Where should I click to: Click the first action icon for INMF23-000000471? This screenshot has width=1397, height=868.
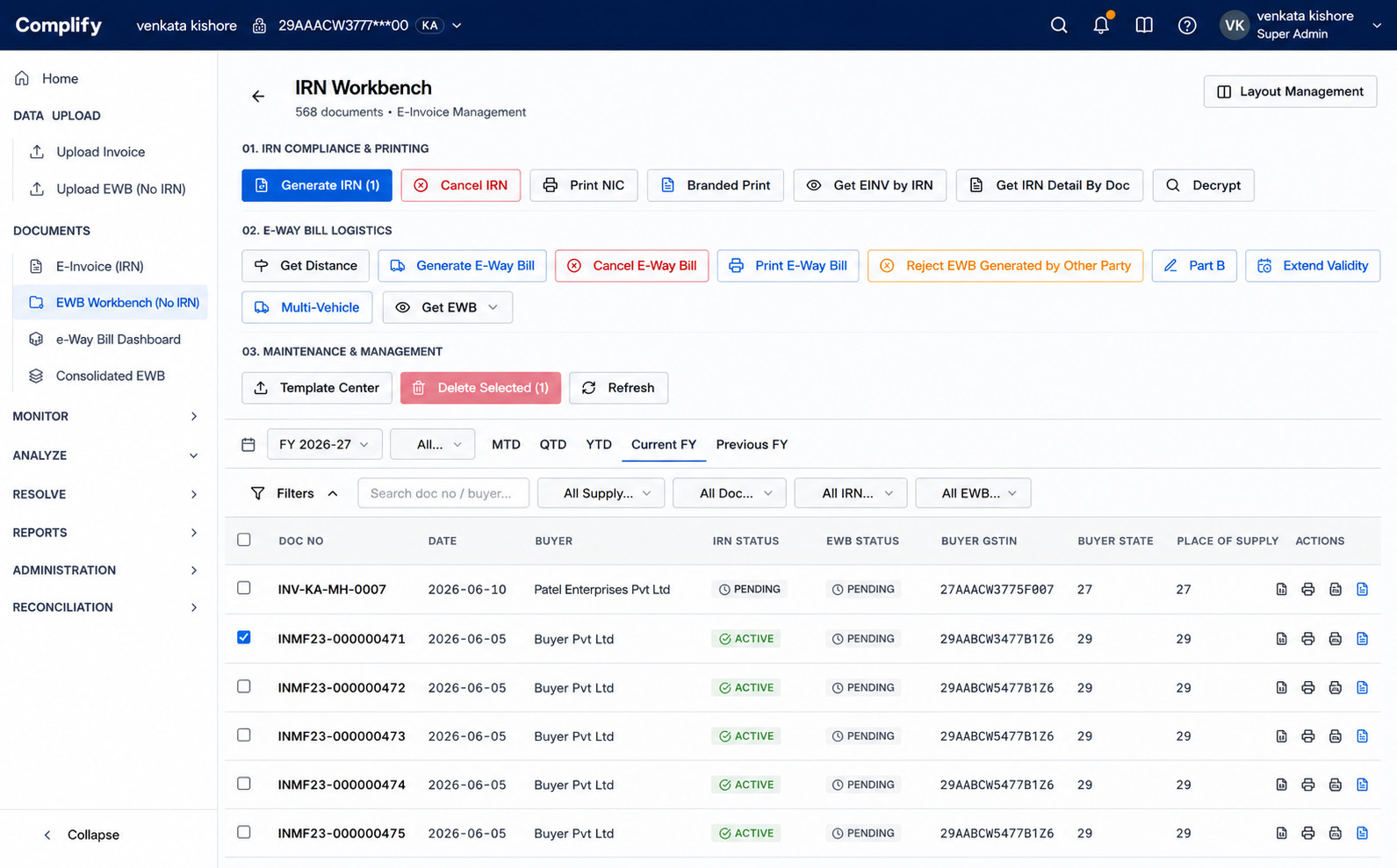1281,639
